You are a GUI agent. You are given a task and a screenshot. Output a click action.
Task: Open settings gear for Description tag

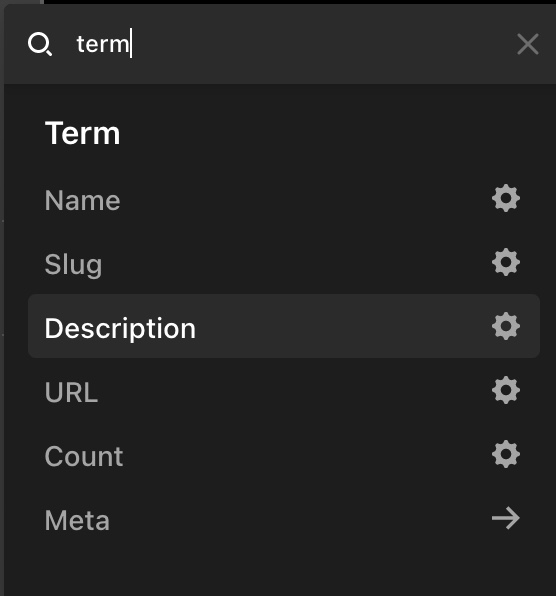click(505, 326)
